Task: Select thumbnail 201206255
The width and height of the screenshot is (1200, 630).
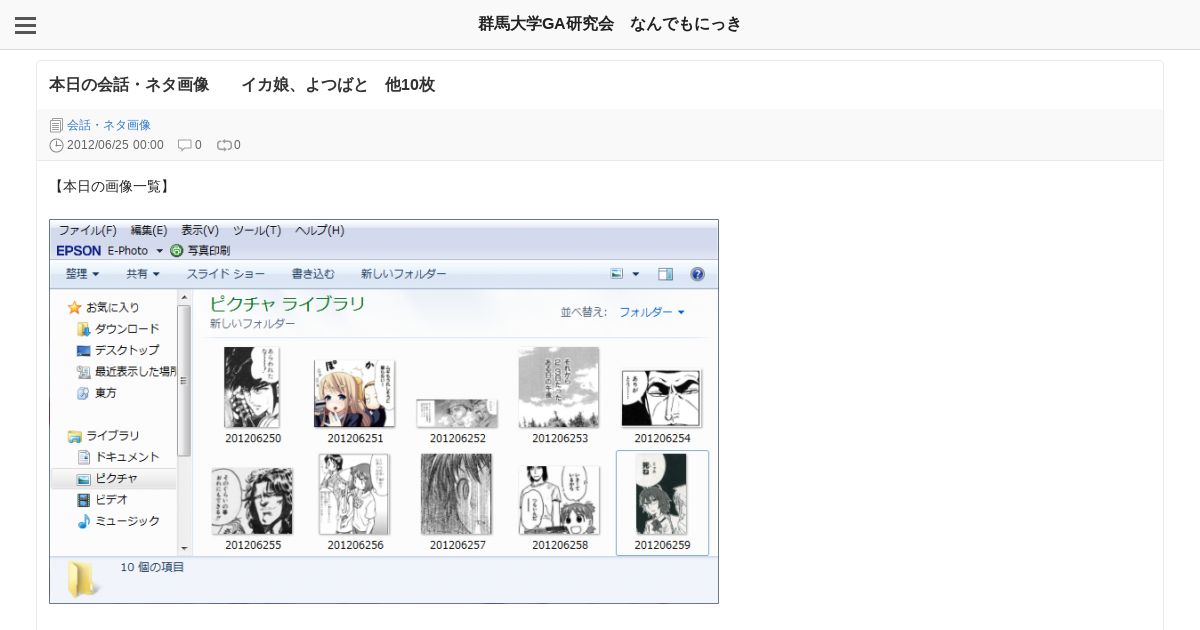Action: coord(253,508)
